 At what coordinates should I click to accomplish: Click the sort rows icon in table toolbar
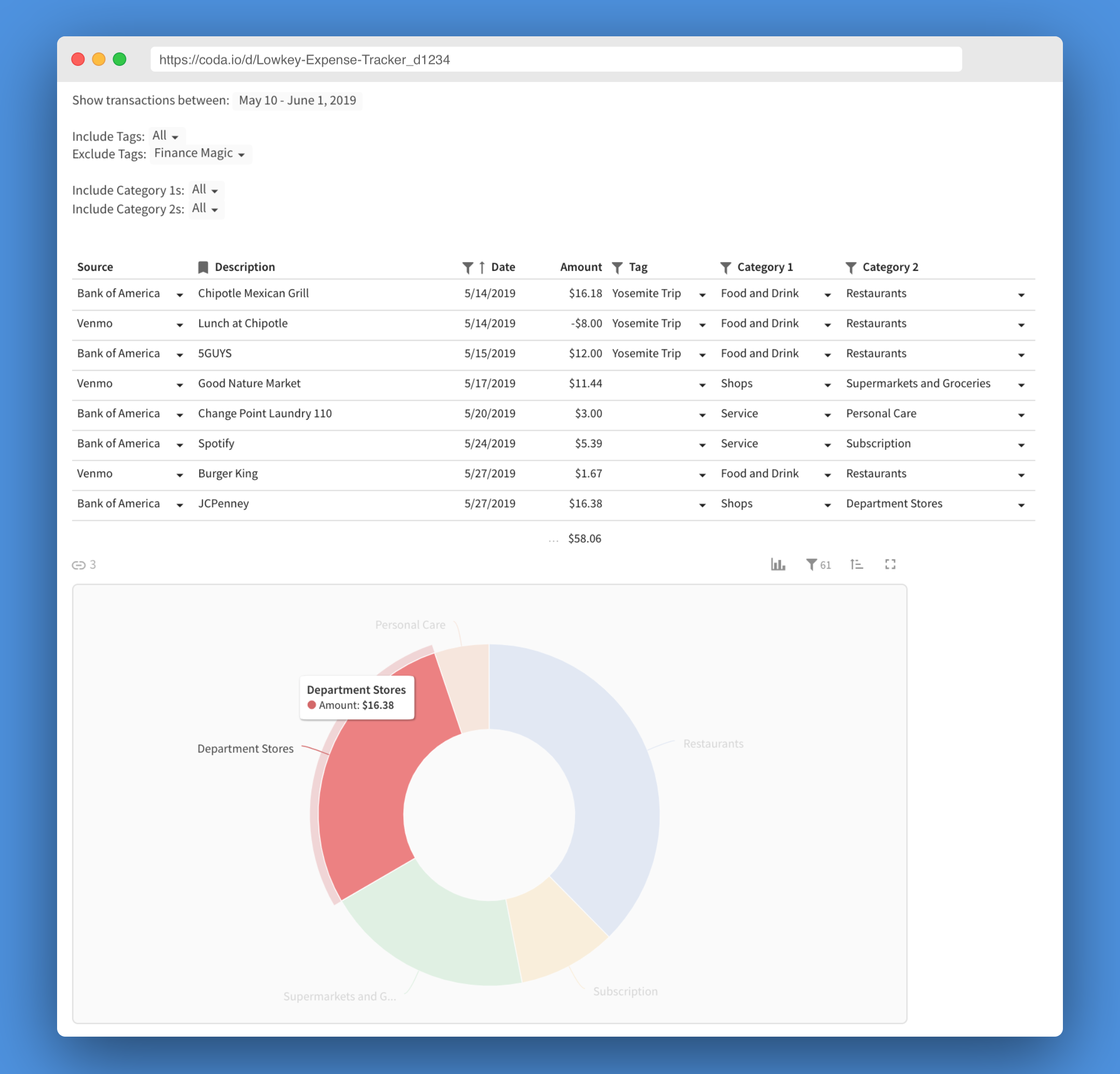(x=856, y=564)
